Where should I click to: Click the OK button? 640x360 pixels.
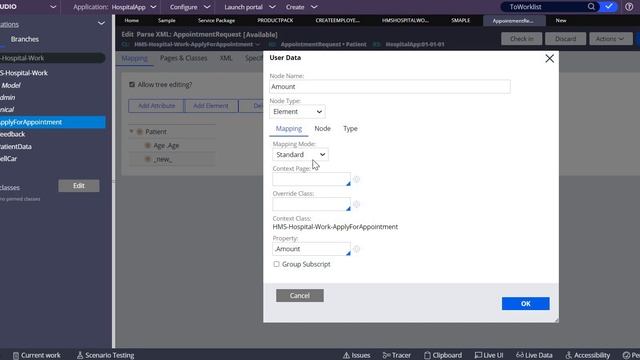(526, 304)
